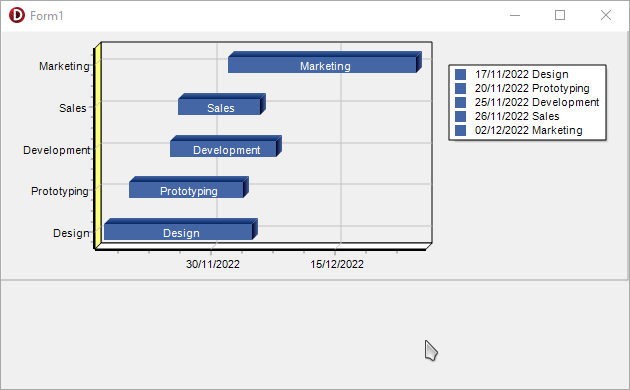
Task: Click legend entry '25/11/2022 Development'
Action: pyautogui.click(x=537, y=102)
